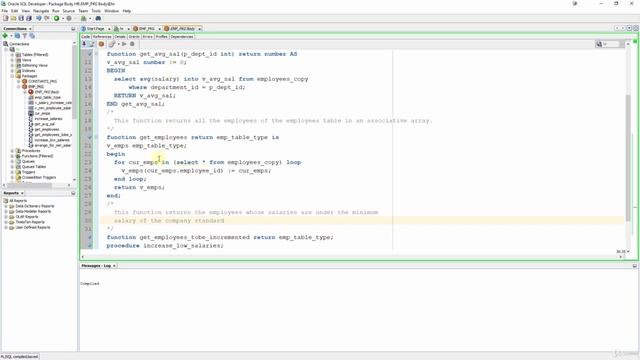The image size is (640, 360).
Task: Open the Compile dropdown arrow in editor toolbar
Action: coord(118,44)
